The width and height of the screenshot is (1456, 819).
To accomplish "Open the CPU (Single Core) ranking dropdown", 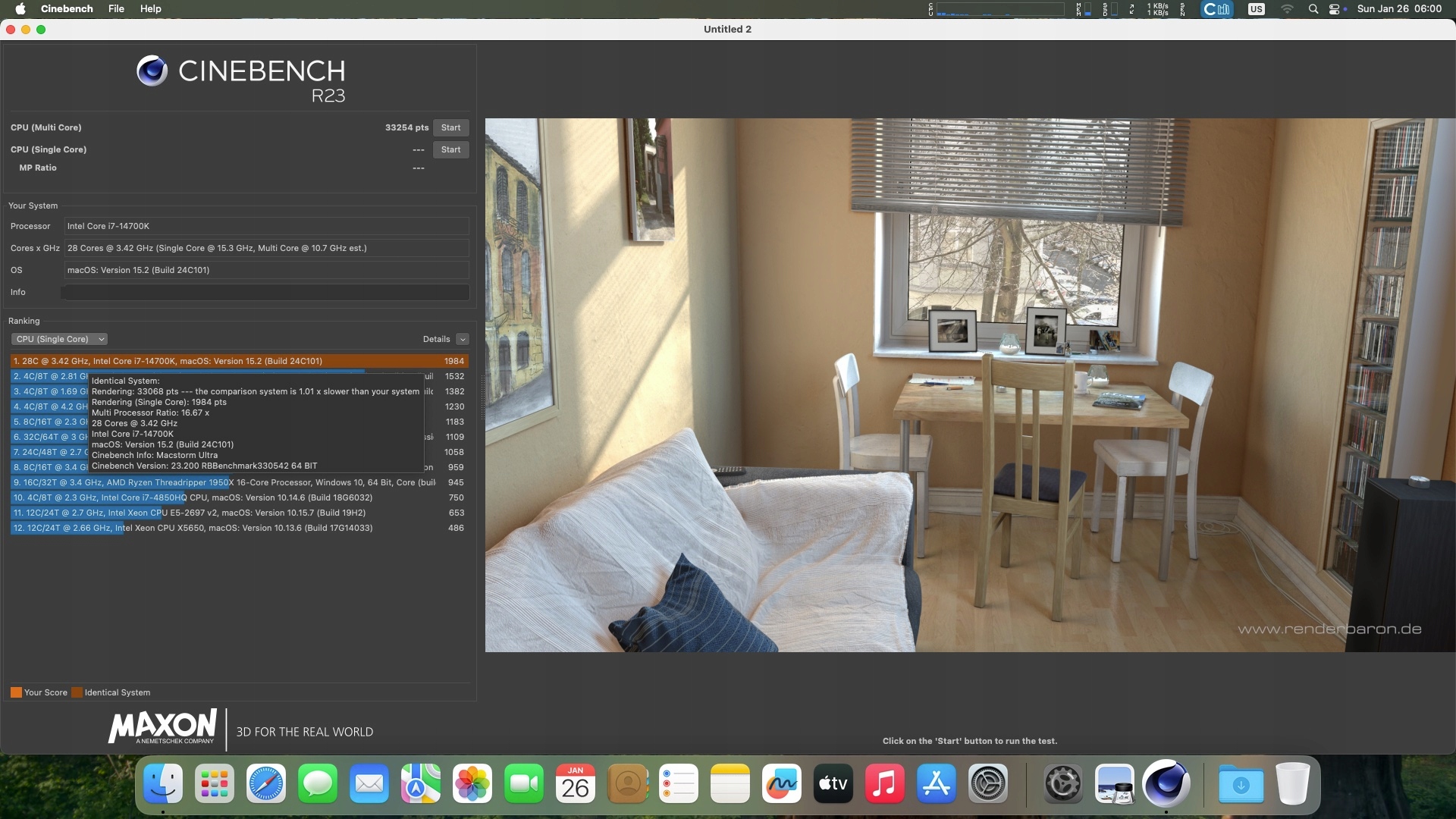I will tap(59, 339).
